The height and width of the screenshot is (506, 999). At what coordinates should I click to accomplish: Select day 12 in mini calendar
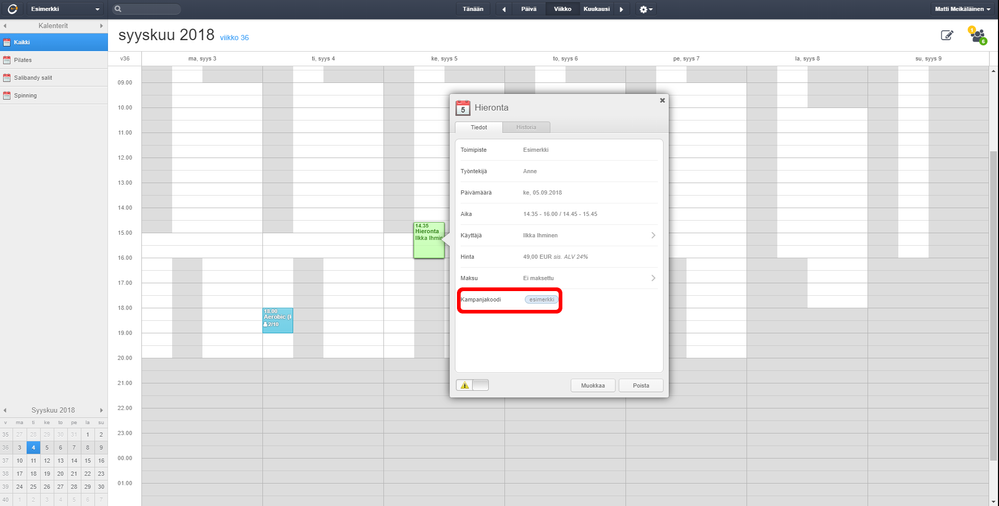(x=47, y=461)
